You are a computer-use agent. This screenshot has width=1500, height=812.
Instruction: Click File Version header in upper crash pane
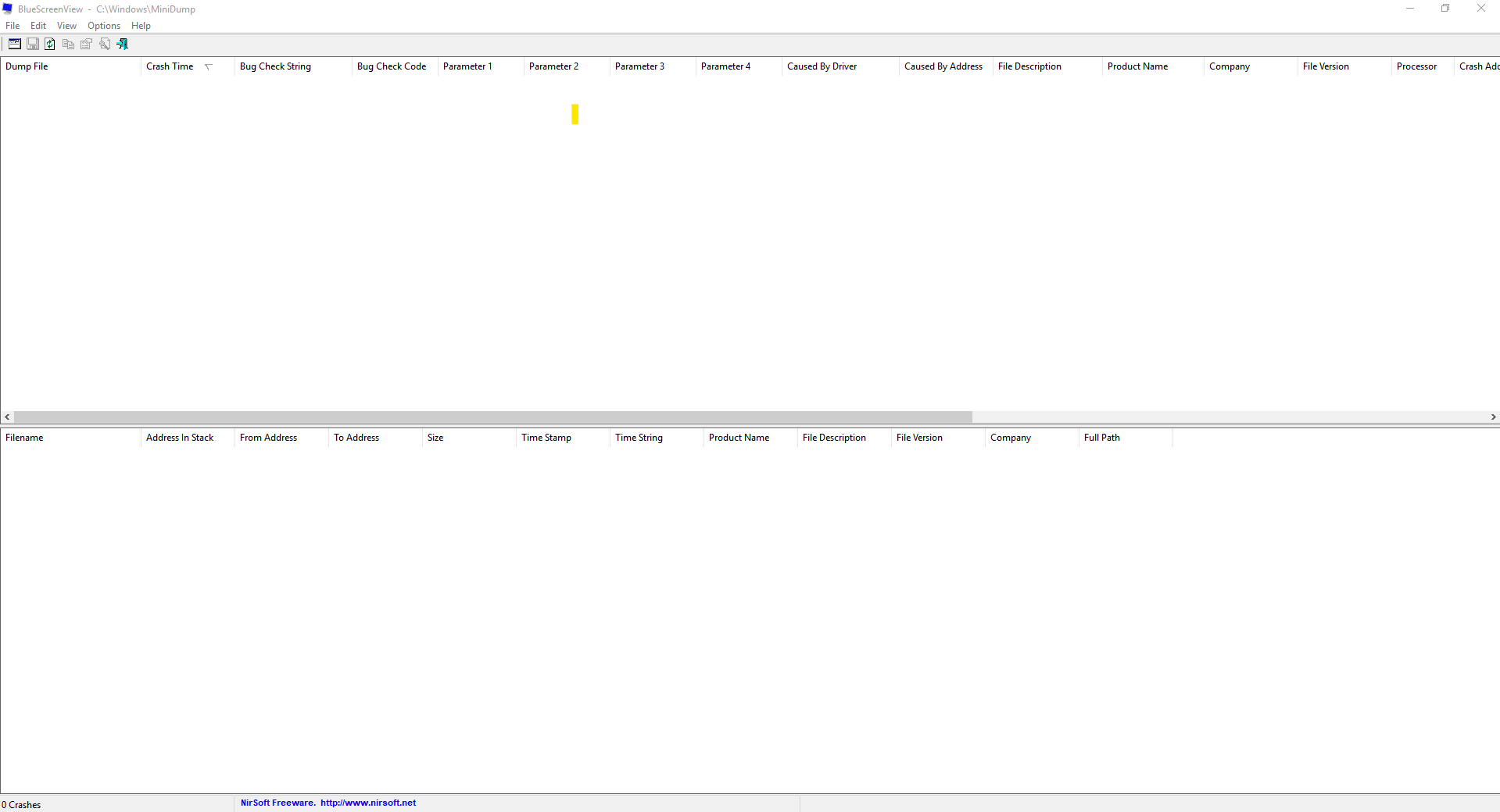(1344, 66)
